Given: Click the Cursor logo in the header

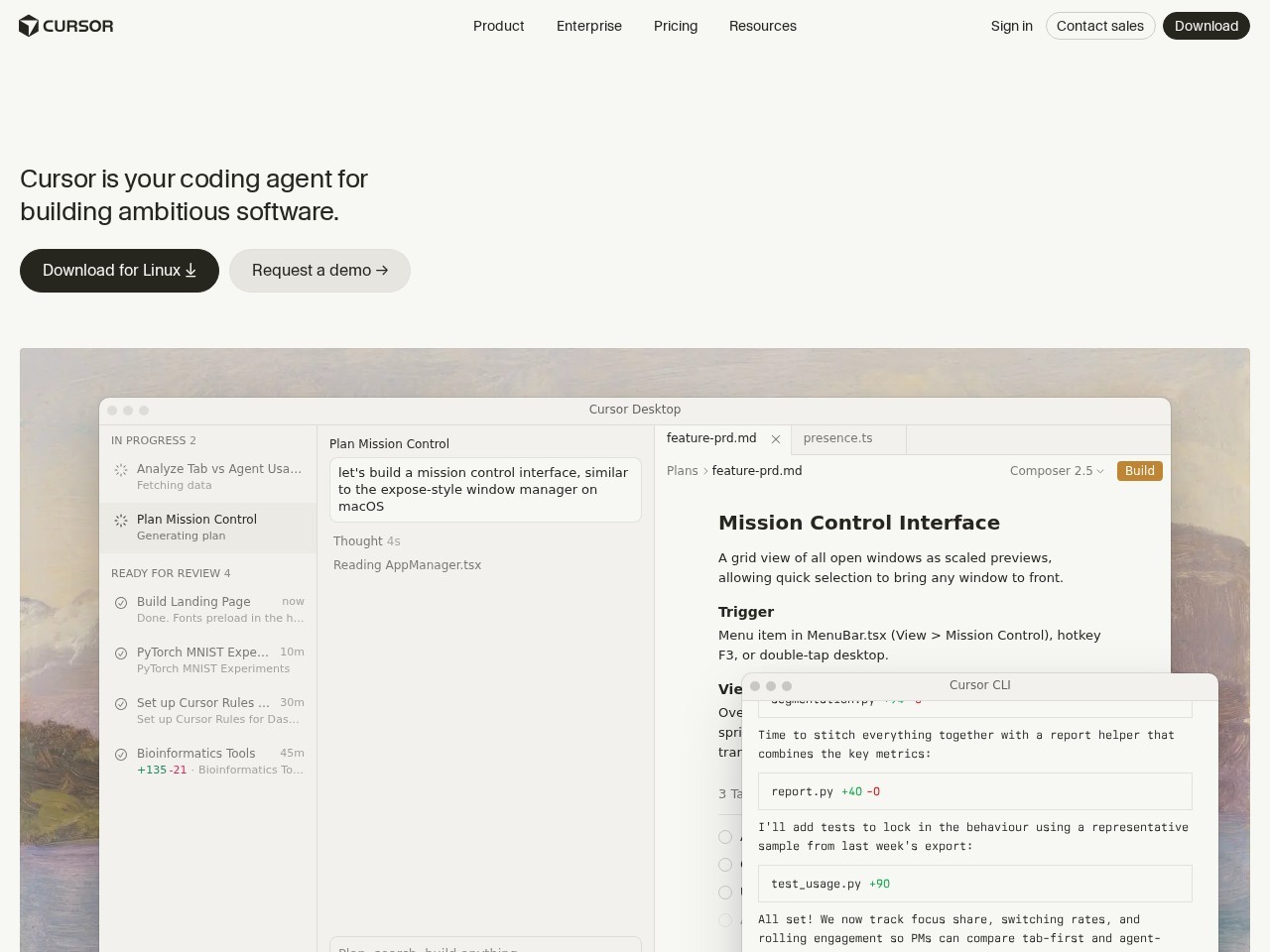Looking at the screenshot, I should (66, 26).
